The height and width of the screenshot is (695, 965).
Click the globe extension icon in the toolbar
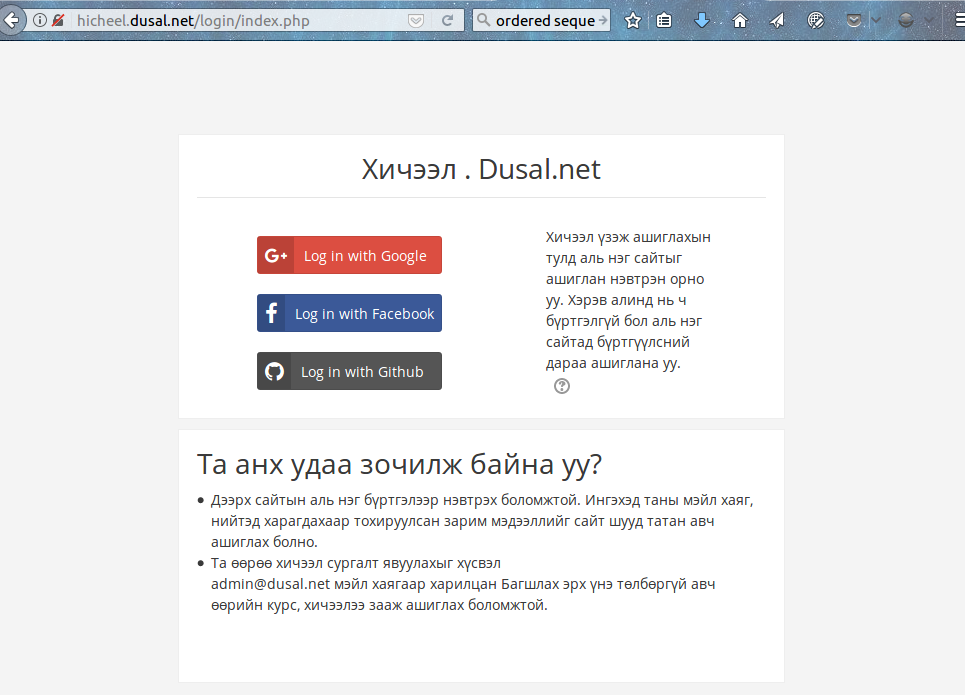(x=815, y=21)
